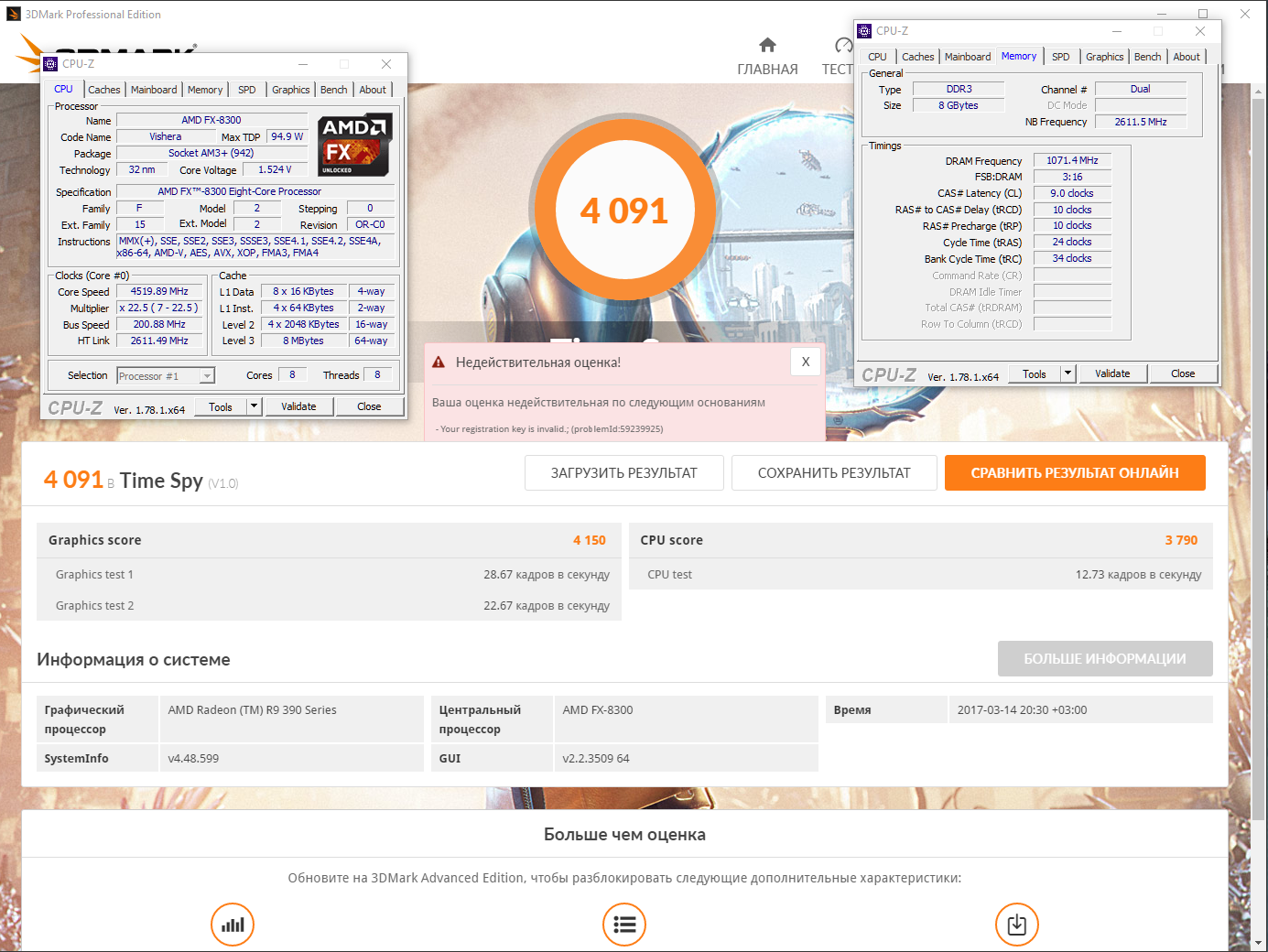
Task: Click the bar chart feature icon
Action: pyautogui.click(x=233, y=925)
